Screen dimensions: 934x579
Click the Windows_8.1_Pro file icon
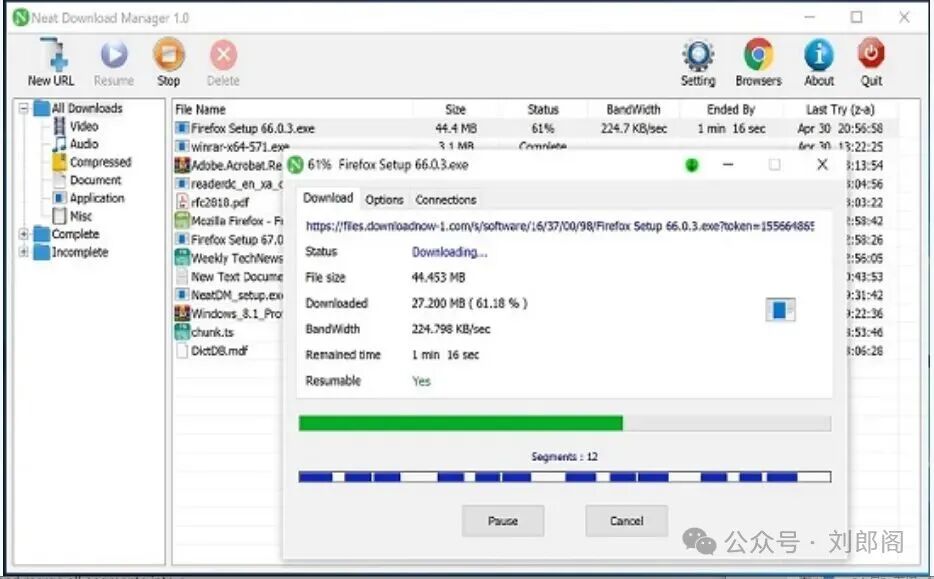[x=182, y=313]
